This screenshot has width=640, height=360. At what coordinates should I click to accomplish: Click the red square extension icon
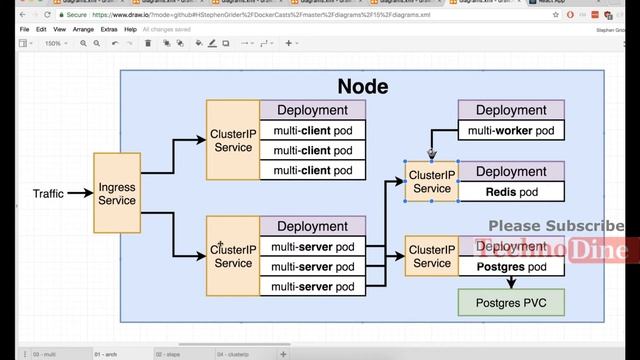595,15
